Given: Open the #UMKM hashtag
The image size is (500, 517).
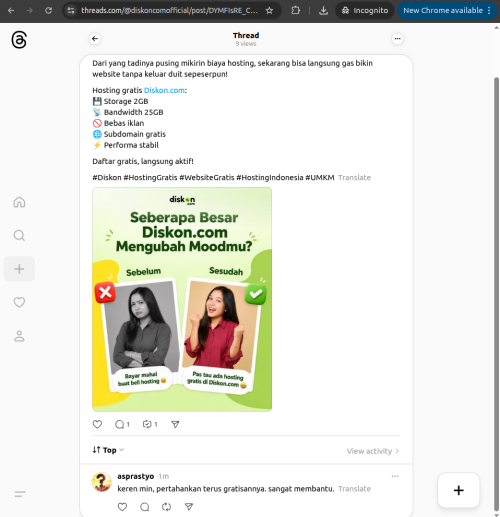Looking at the screenshot, I should click(x=320, y=178).
